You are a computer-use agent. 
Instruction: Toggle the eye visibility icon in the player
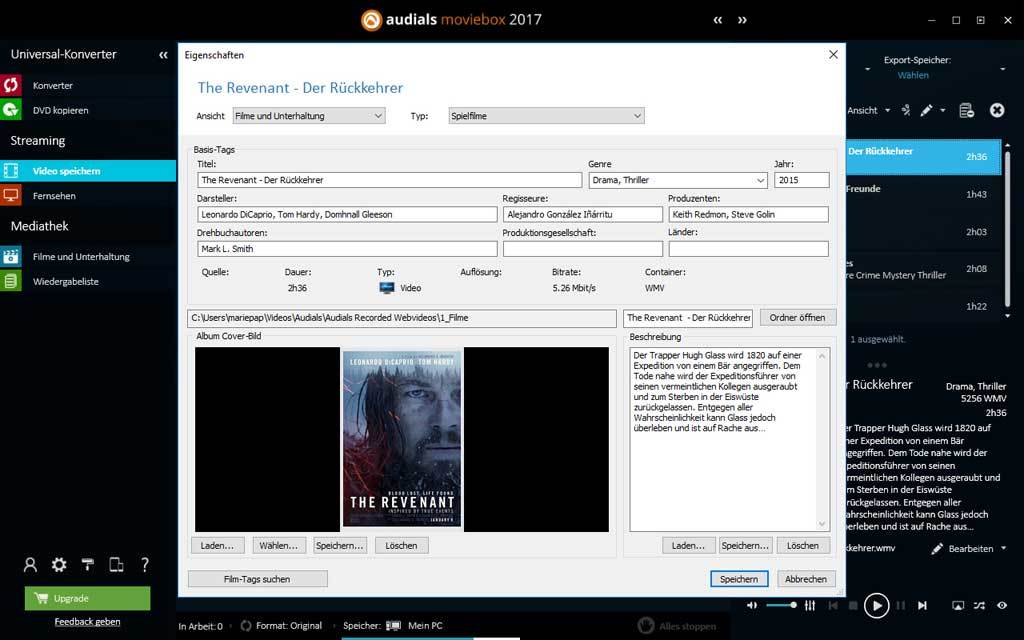coord(1002,605)
